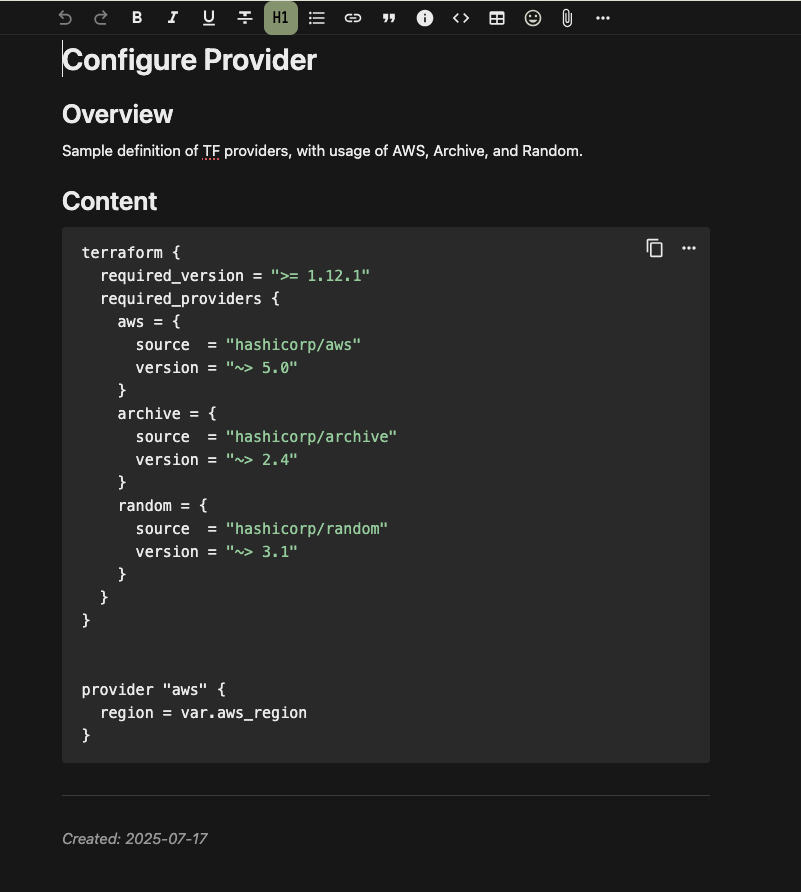Click the Content heading
801x892 pixels.
tap(109, 201)
